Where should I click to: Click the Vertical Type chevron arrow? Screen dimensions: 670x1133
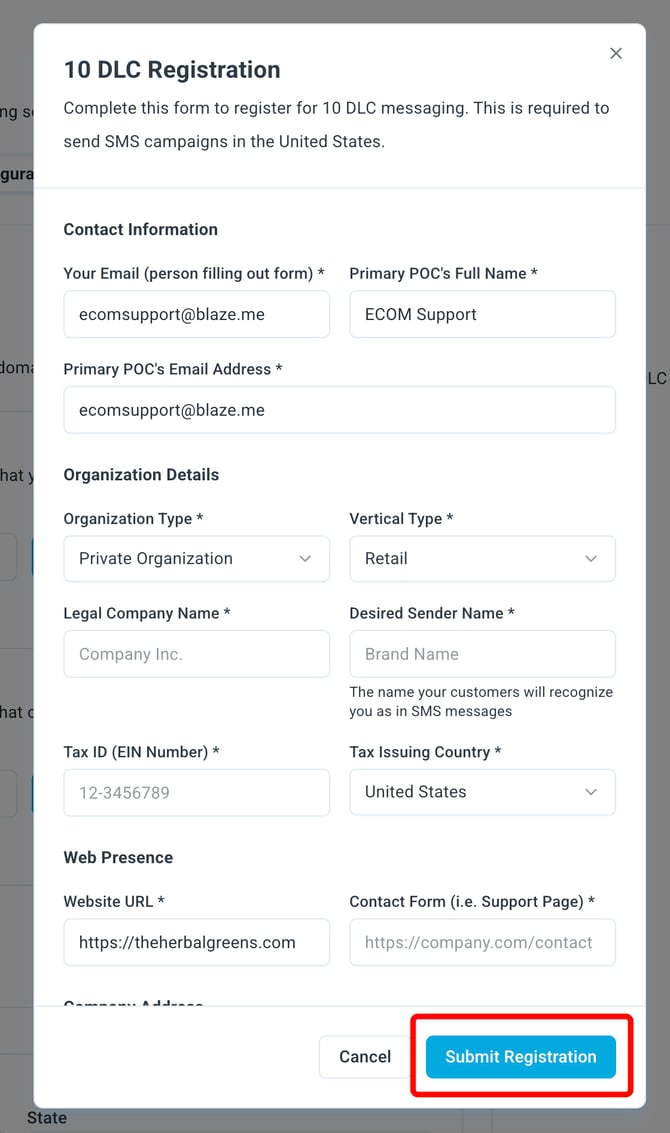point(590,559)
